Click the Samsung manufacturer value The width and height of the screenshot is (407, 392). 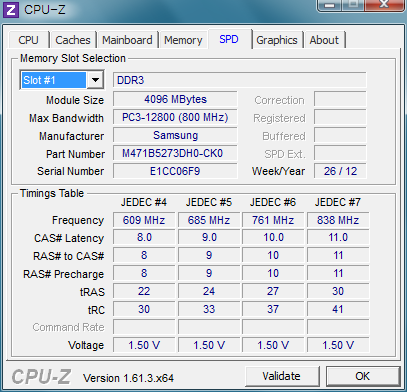tap(175, 135)
